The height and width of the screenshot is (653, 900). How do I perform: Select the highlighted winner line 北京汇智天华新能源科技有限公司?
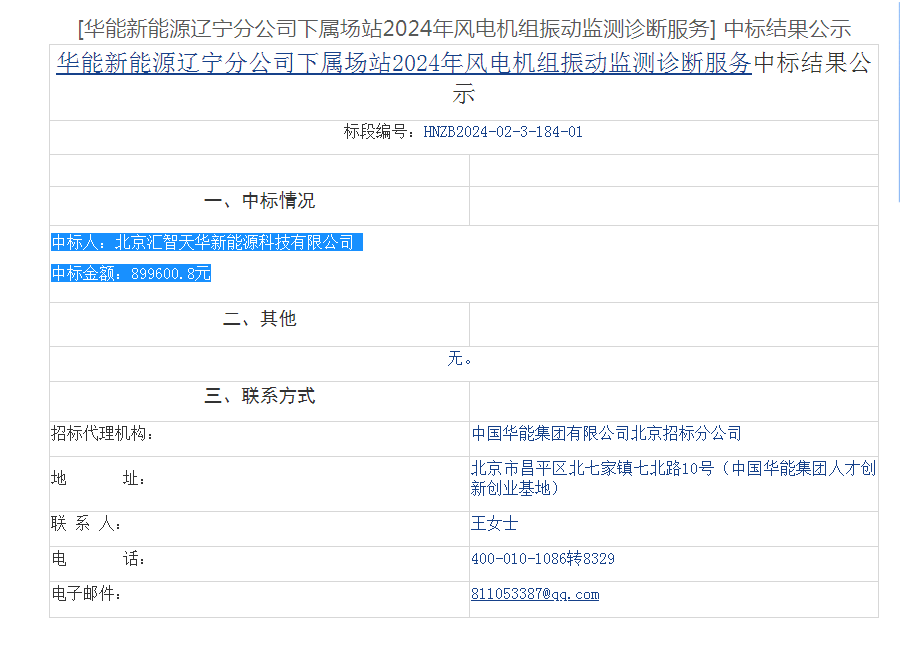pyautogui.click(x=234, y=243)
